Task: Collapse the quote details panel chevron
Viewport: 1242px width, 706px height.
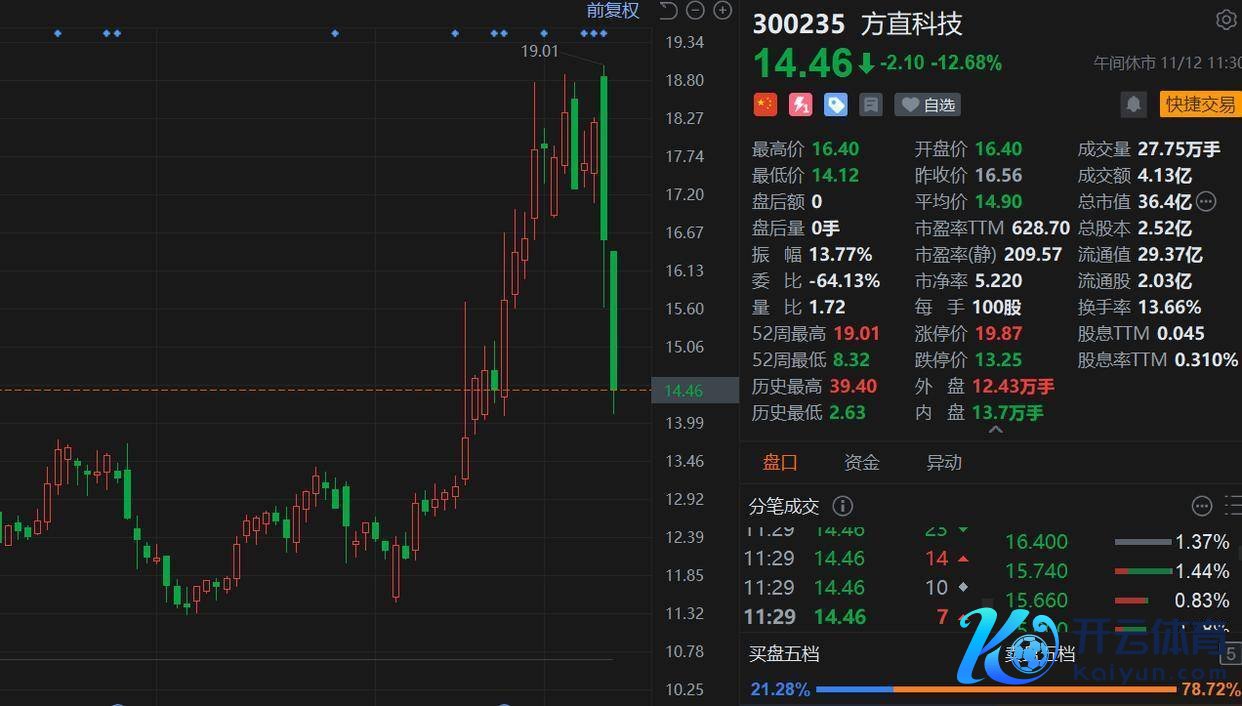Action: tap(995, 430)
